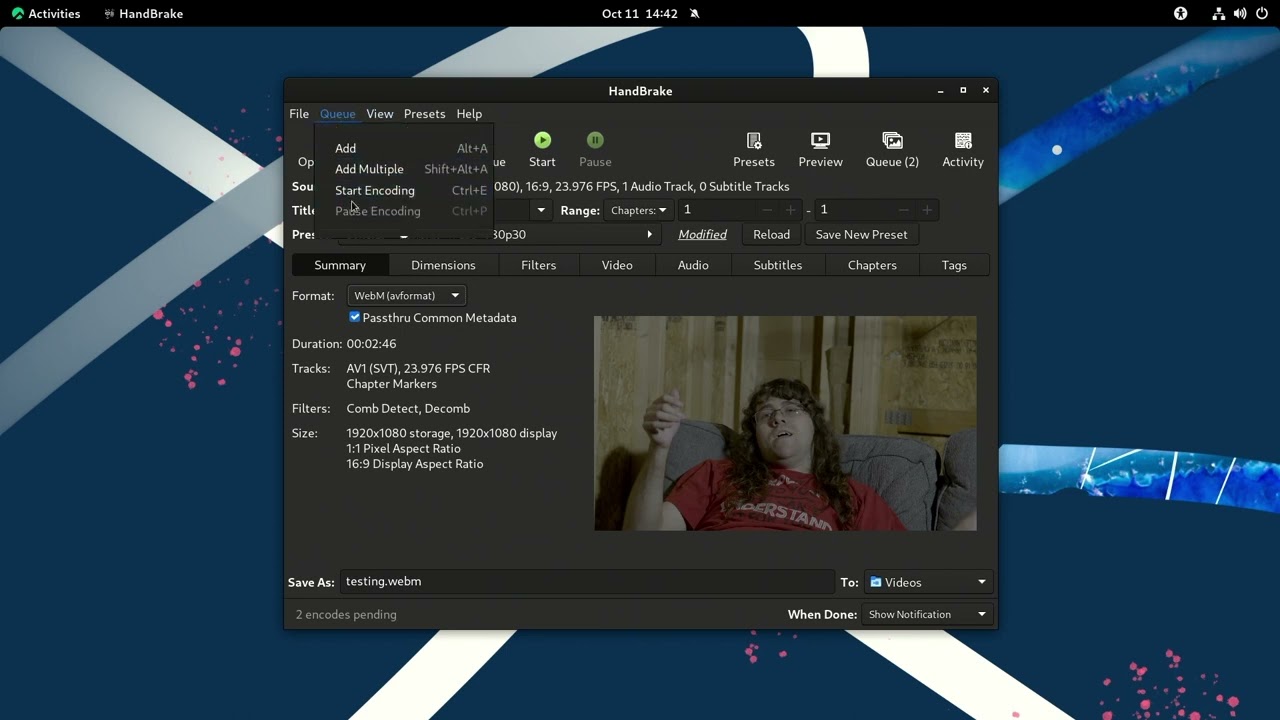Click the volume icon in system tray
This screenshot has width=1280, height=720.
(1240, 14)
